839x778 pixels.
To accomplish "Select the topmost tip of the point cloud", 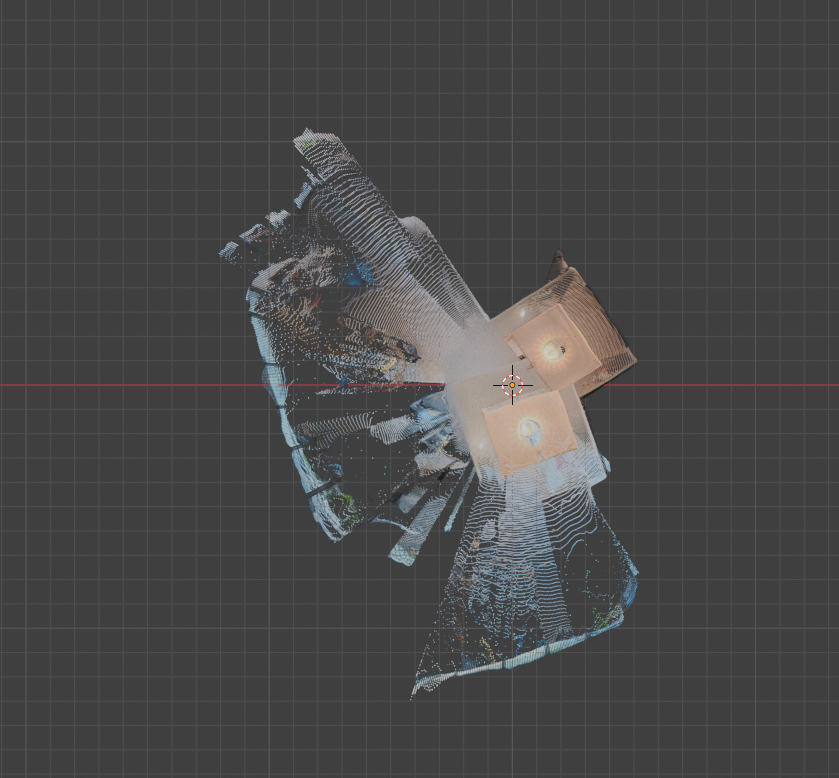I will coord(305,133).
